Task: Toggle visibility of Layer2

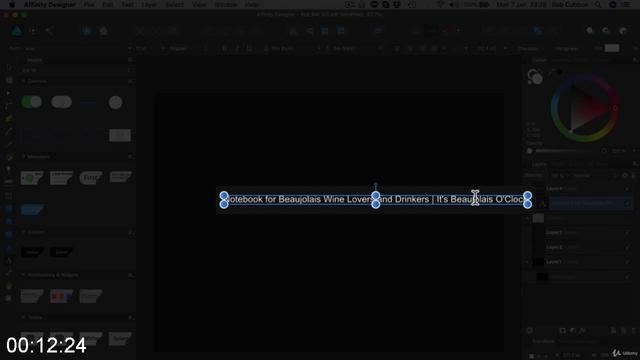Action: 628,247
